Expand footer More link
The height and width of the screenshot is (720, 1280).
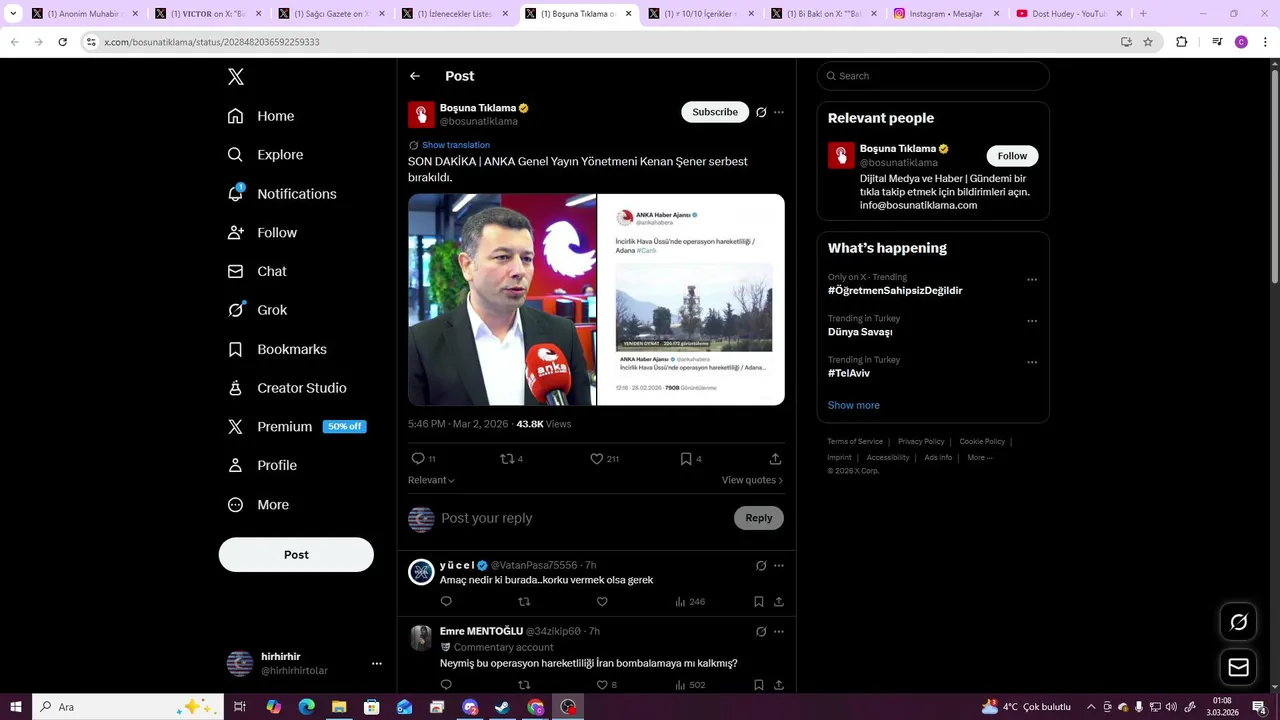click(980, 458)
